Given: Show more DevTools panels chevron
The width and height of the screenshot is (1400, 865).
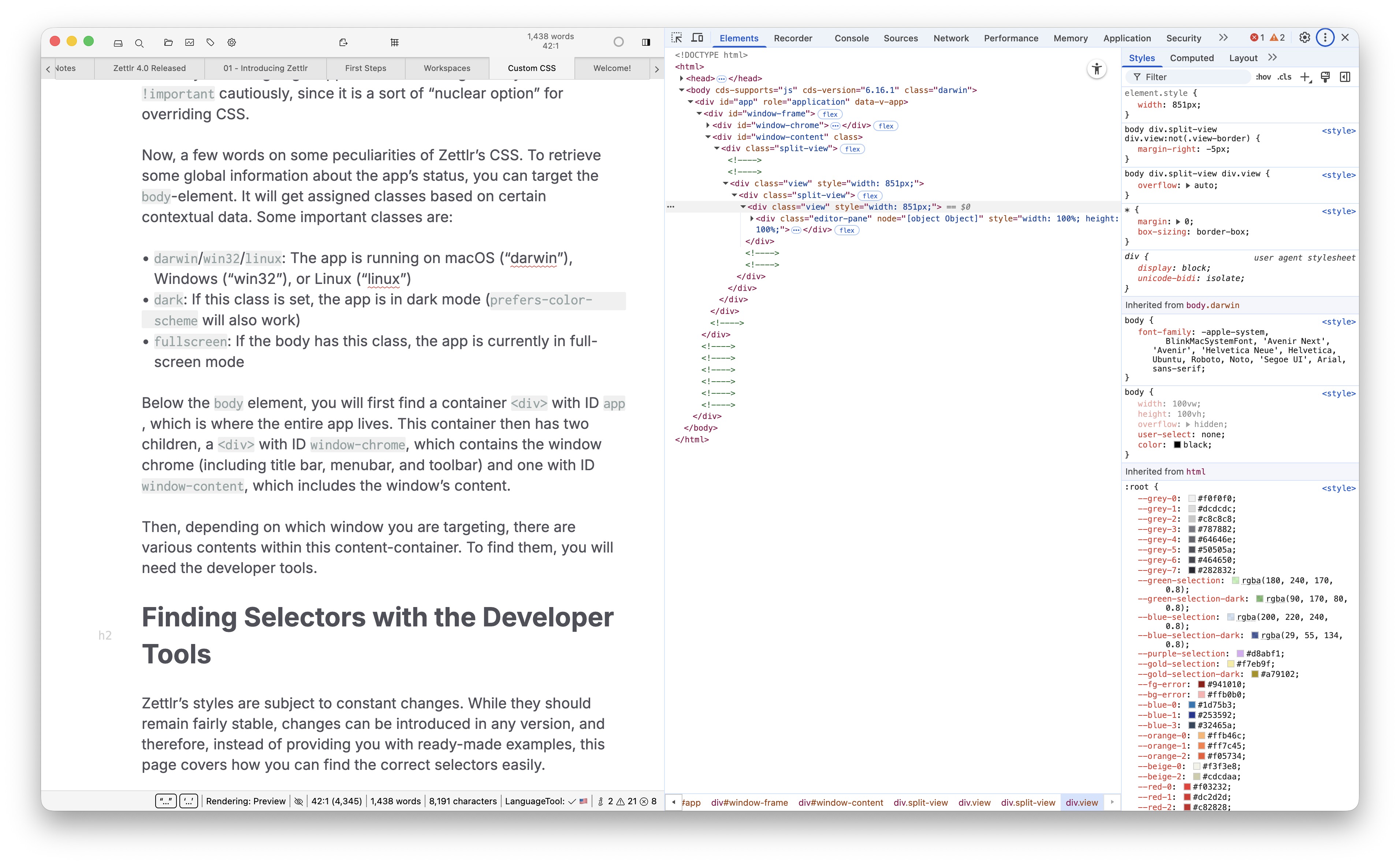Looking at the screenshot, I should 1223,38.
